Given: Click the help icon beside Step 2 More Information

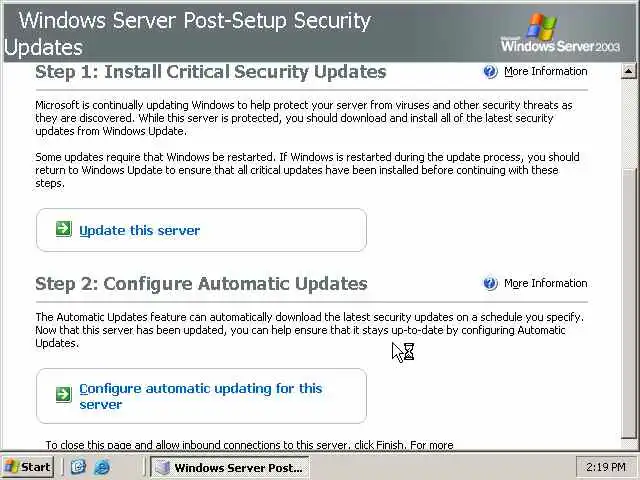Looking at the screenshot, I should tap(490, 284).
